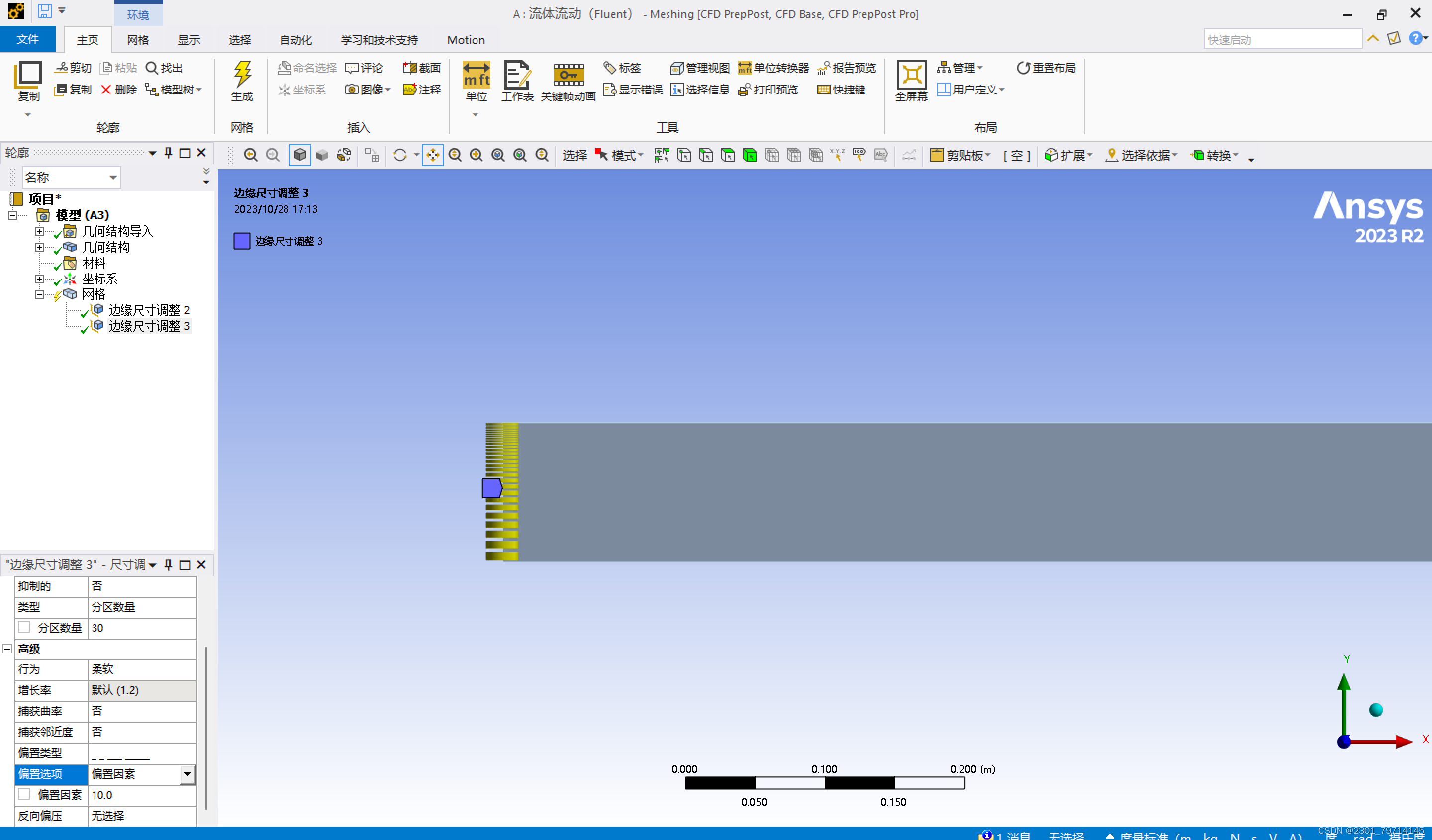
Task: Toggle the Bias Factor parameter checkbox
Action: [24, 794]
